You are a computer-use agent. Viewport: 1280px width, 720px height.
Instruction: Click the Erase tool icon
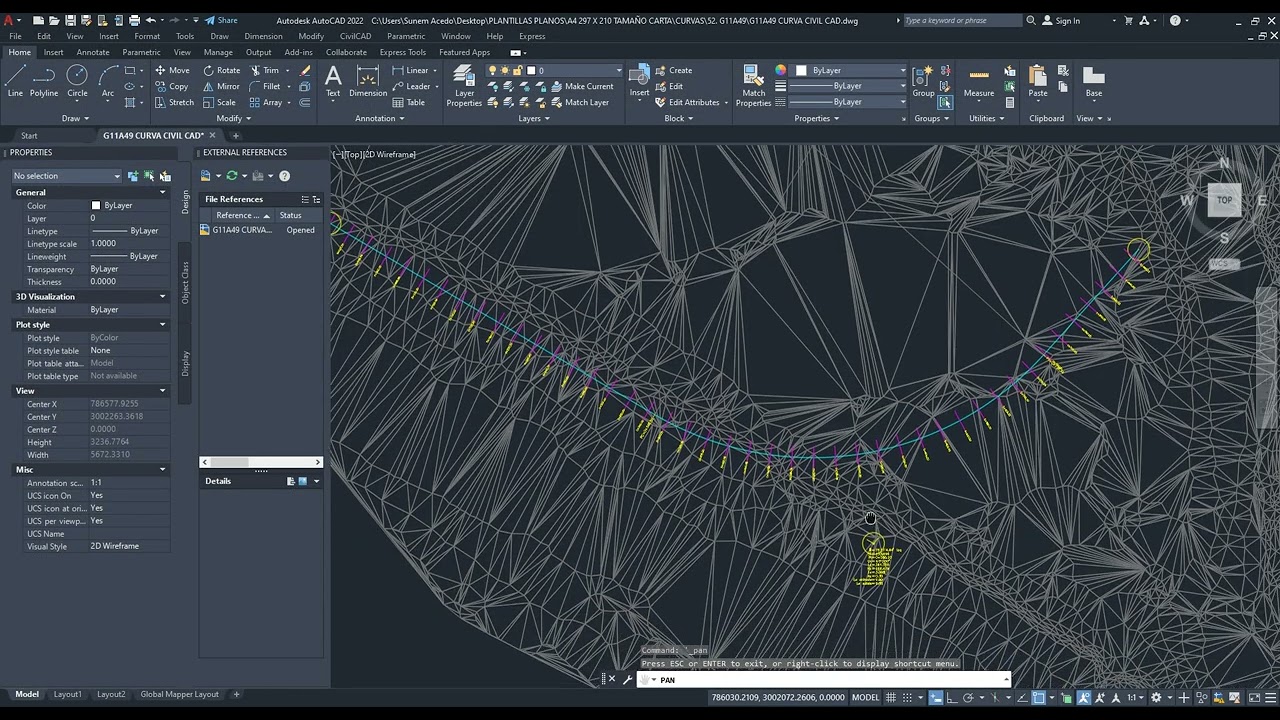[305, 70]
